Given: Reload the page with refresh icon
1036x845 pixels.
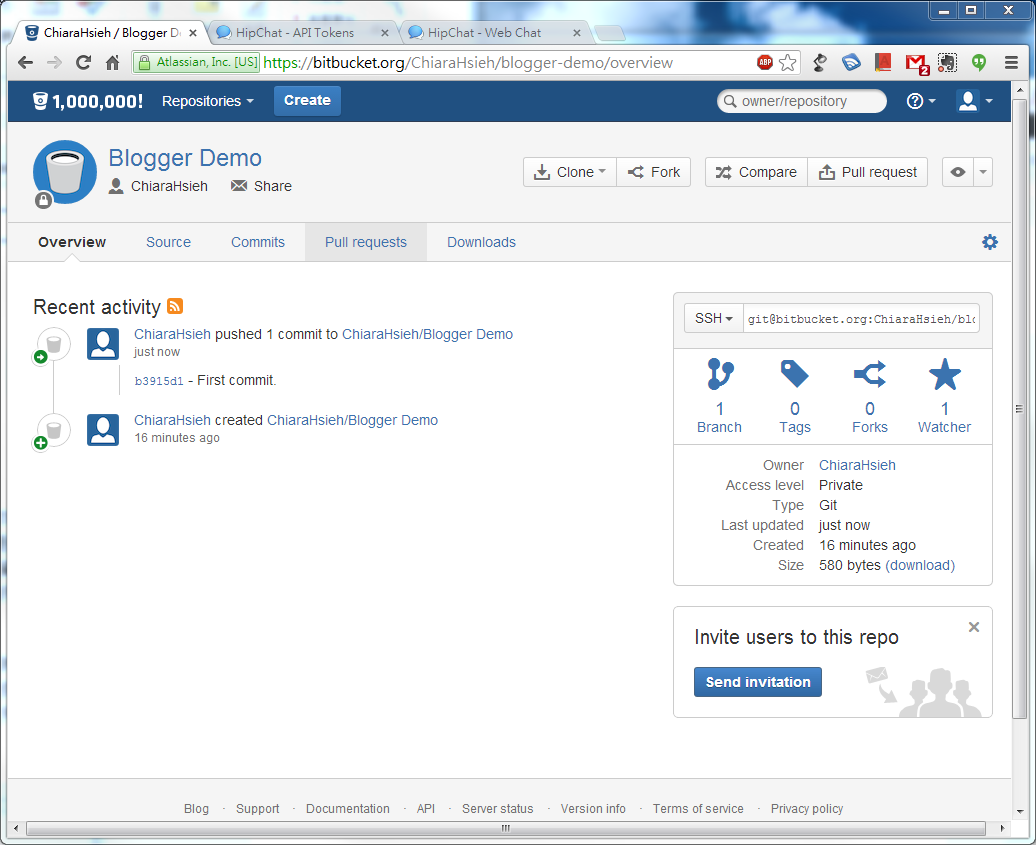Looking at the screenshot, I should click(83, 63).
